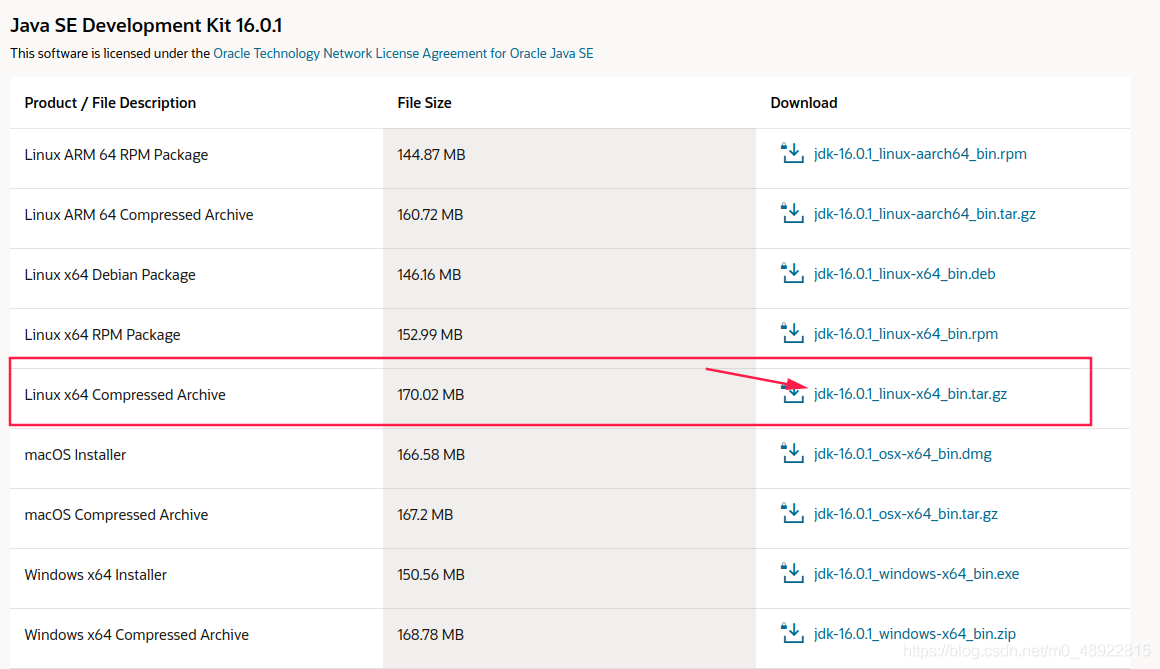Download jdk-16.0.1_osx-x64_bin.tar.gz link

point(906,514)
